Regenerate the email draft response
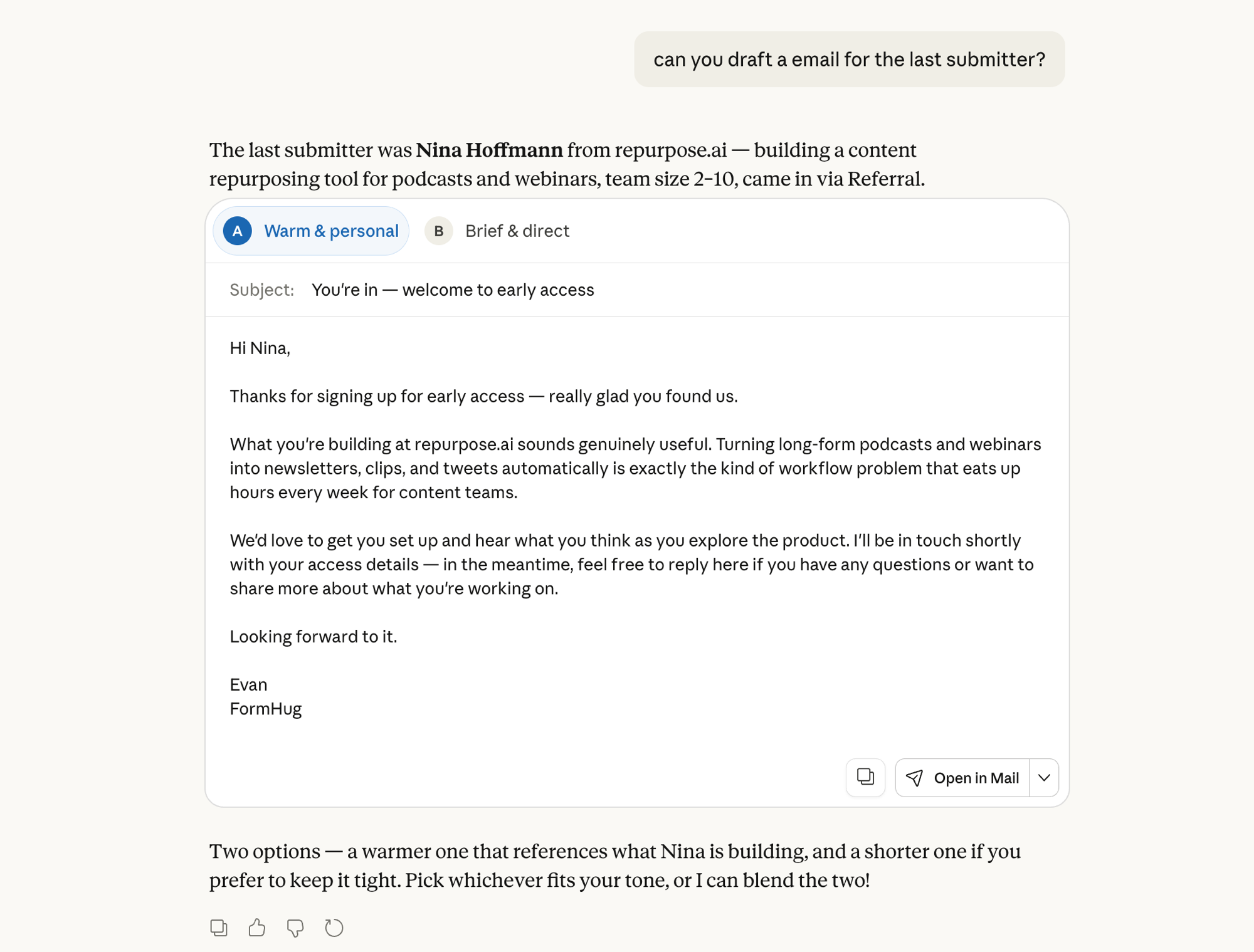The width and height of the screenshot is (1254, 952). (334, 928)
